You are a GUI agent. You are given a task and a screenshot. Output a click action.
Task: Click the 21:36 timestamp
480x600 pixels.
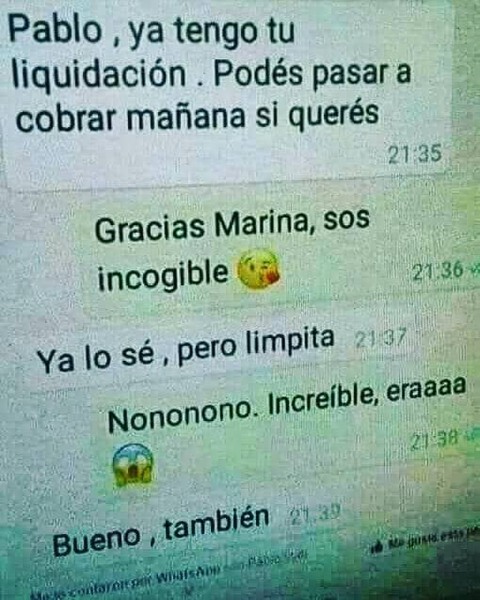439,271
